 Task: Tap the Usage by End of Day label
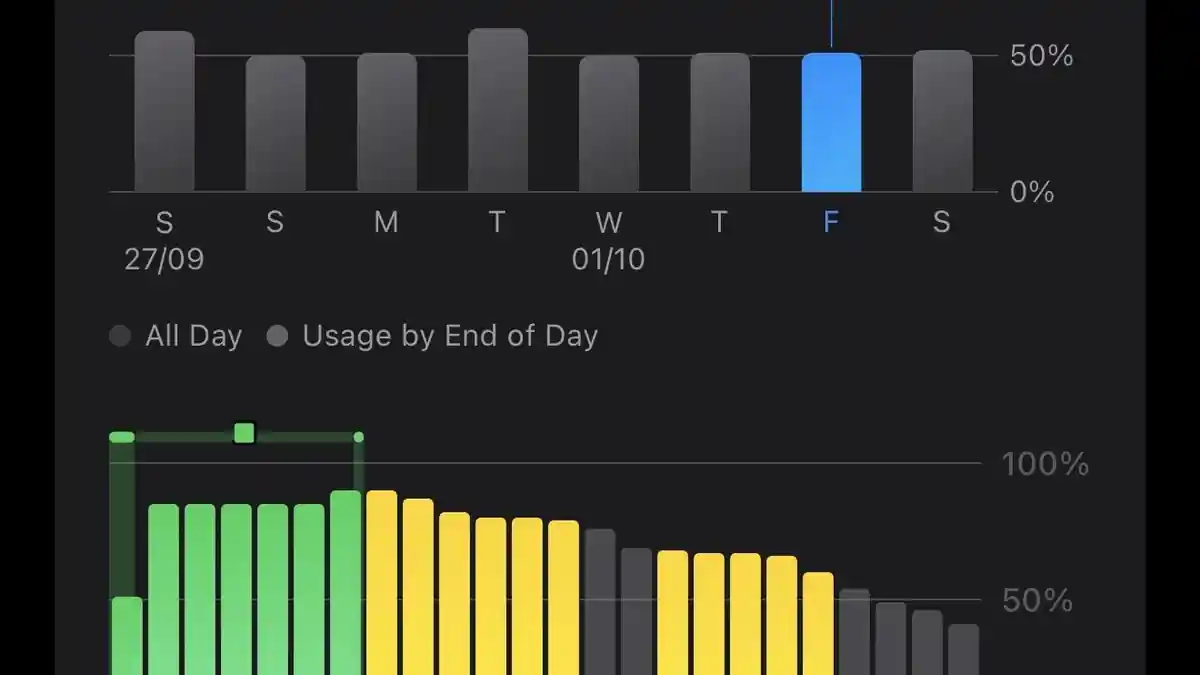[x=450, y=336]
